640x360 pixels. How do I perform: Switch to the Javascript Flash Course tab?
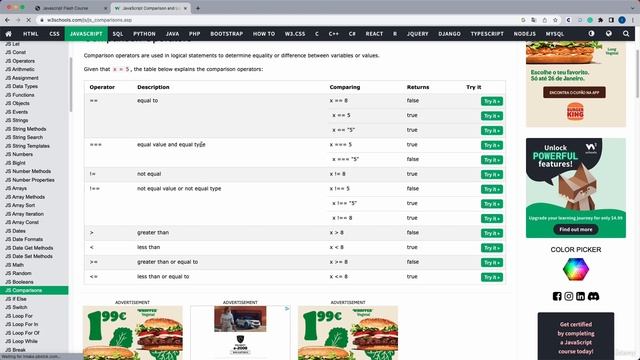[70, 8]
